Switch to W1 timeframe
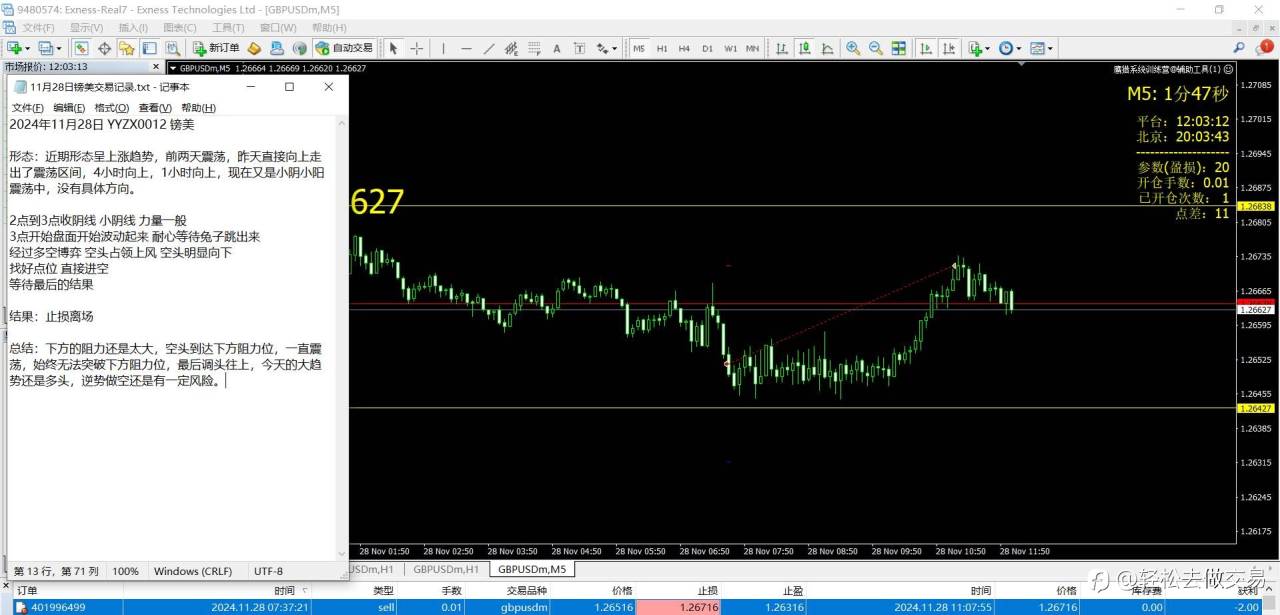1280x615 pixels. click(731, 48)
